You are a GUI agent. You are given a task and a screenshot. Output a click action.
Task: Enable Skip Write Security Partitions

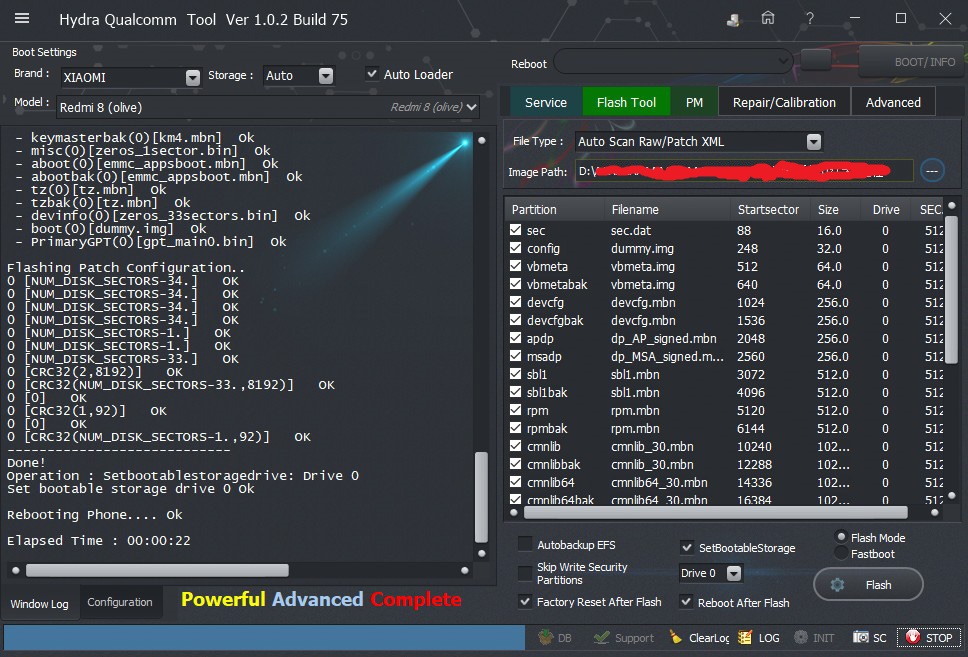(525, 572)
